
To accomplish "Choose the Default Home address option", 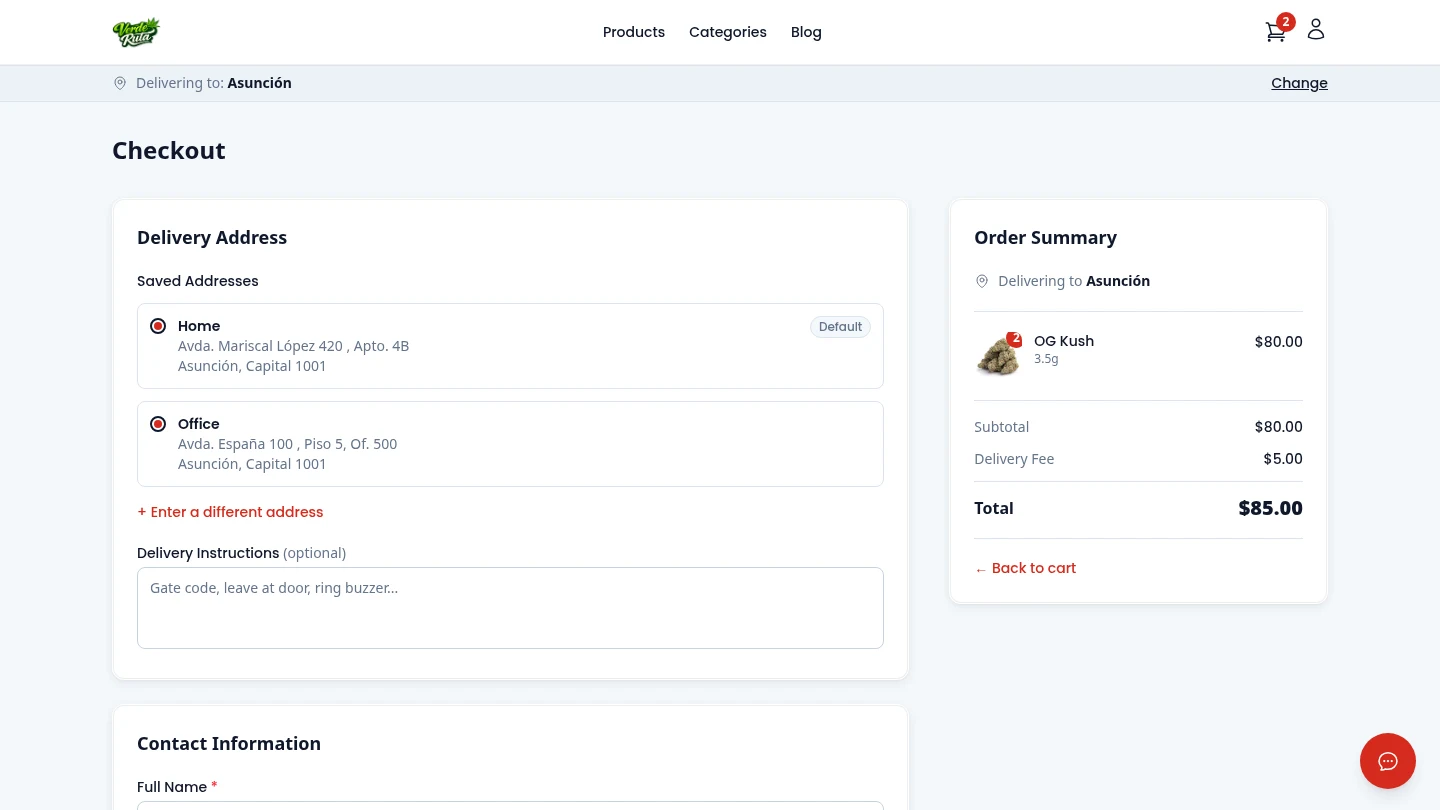I will (158, 326).
